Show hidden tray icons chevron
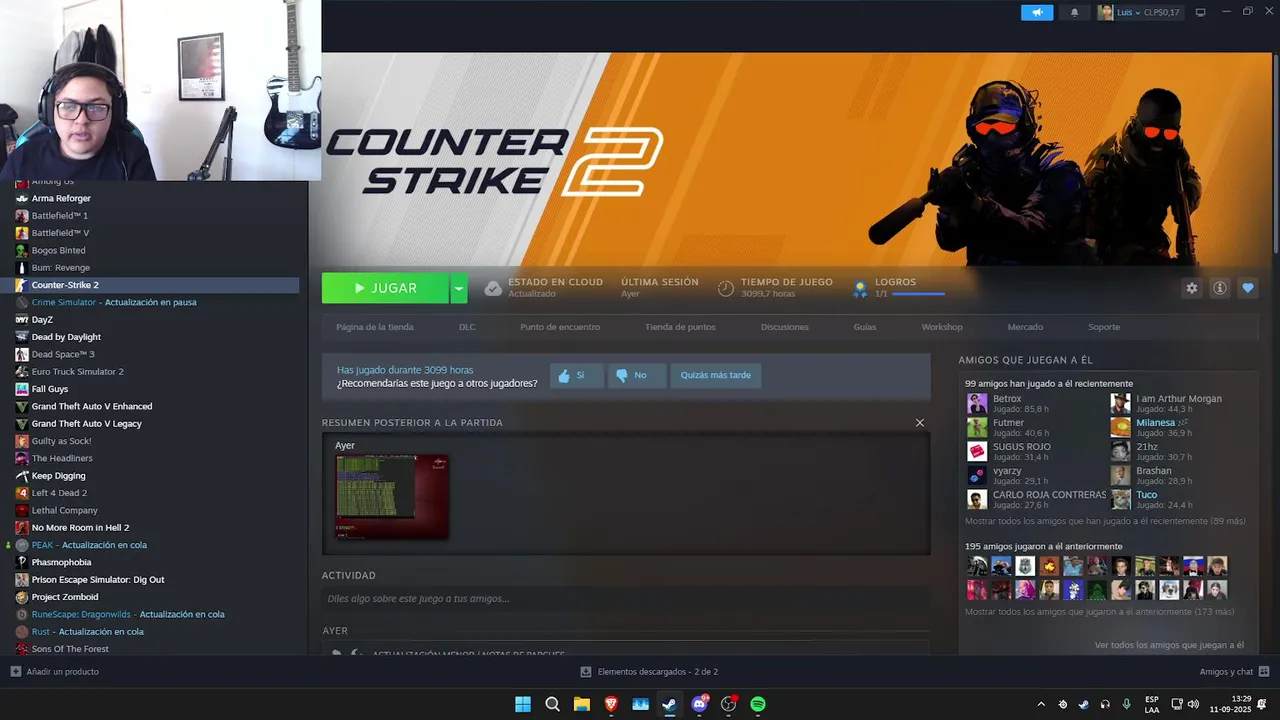Image resolution: width=1280 pixels, height=720 pixels. pos(1041,704)
